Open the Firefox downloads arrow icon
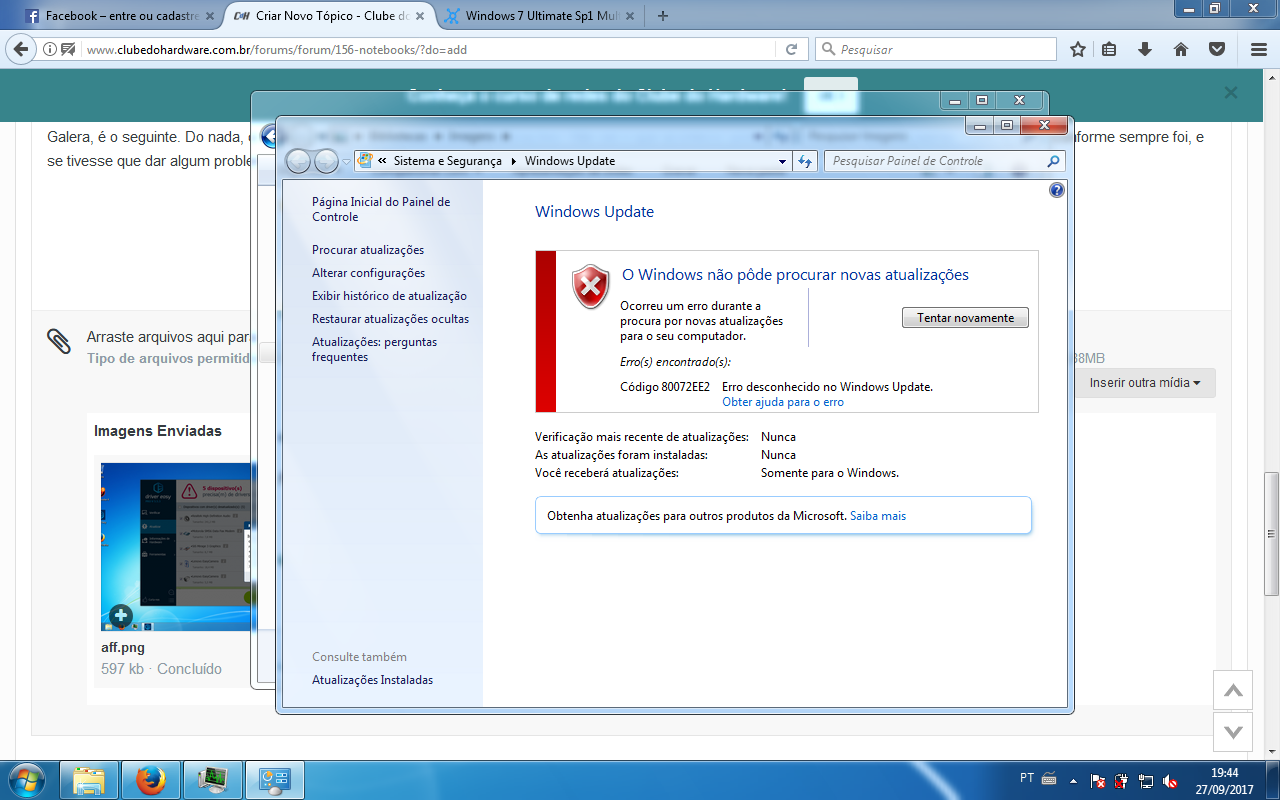The image size is (1280, 800). point(1145,49)
